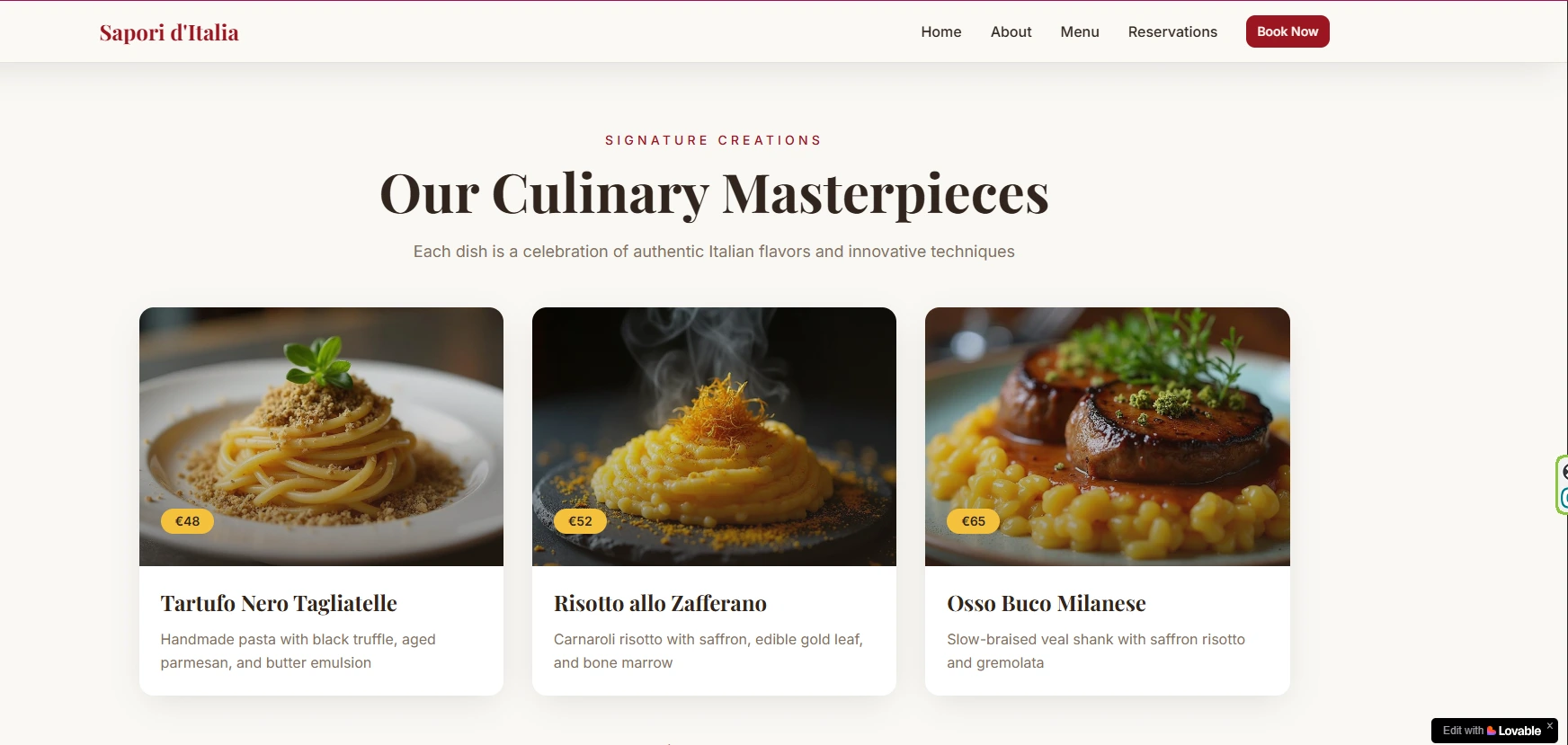1568x745 pixels.
Task: Click the Risotto allo Zafferano title
Action: [x=660, y=603]
